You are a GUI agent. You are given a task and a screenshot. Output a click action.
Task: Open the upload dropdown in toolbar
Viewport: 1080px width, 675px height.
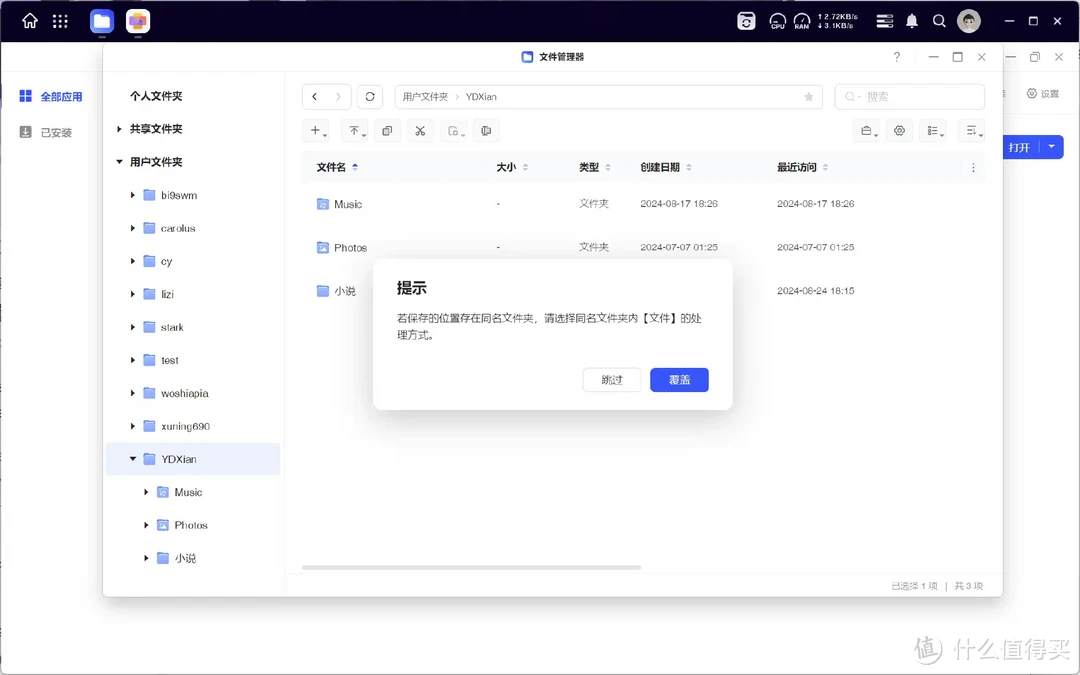[355, 131]
